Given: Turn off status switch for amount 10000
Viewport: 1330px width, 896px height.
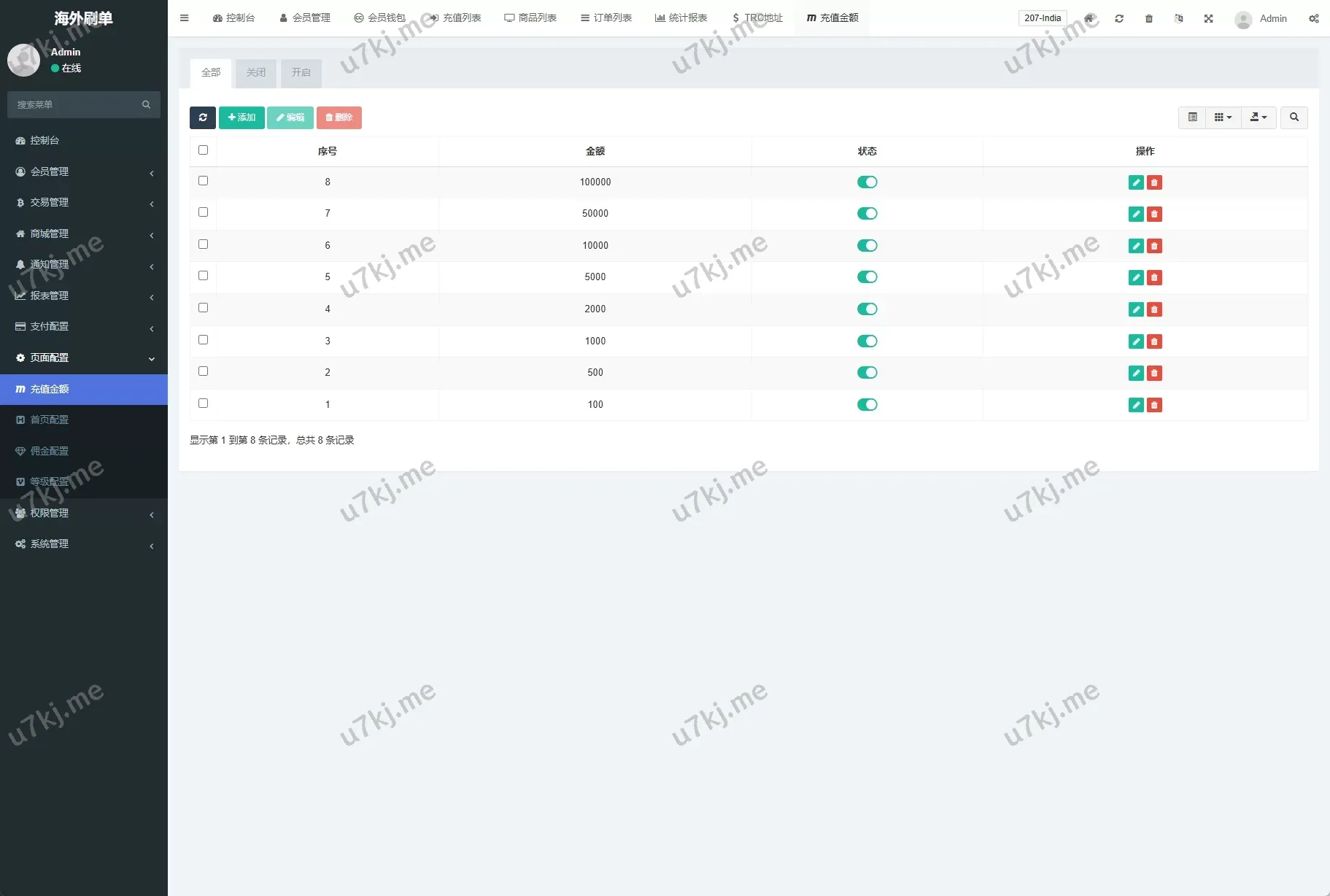Looking at the screenshot, I should pyautogui.click(x=867, y=246).
